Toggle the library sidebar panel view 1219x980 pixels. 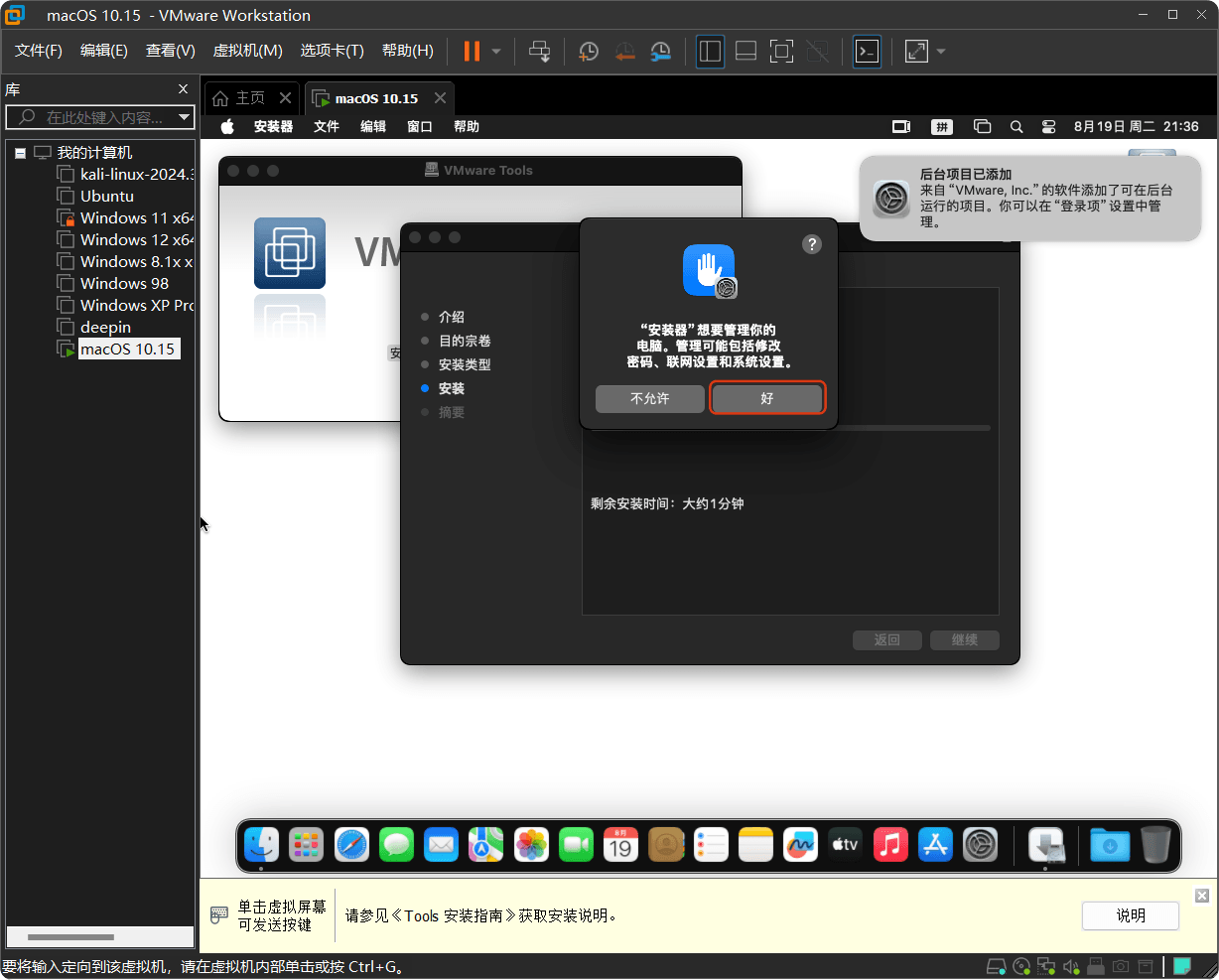(x=710, y=51)
